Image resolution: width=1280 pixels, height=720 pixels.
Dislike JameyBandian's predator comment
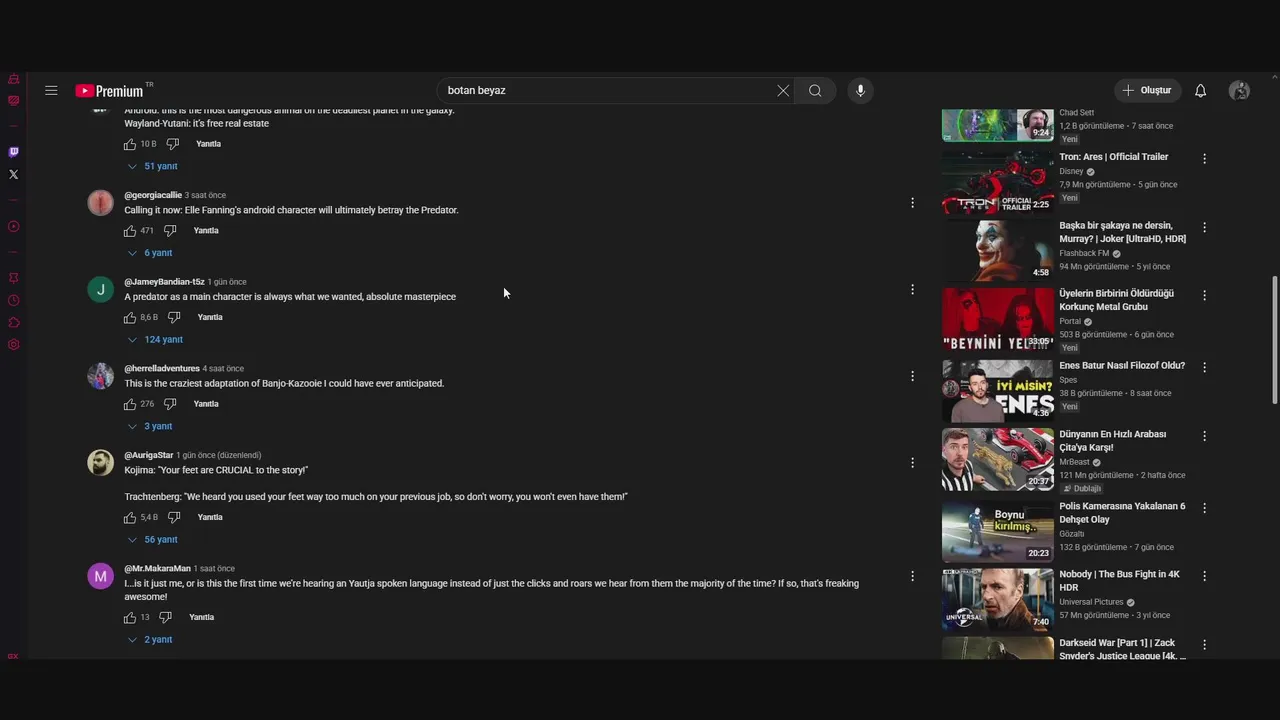(174, 317)
